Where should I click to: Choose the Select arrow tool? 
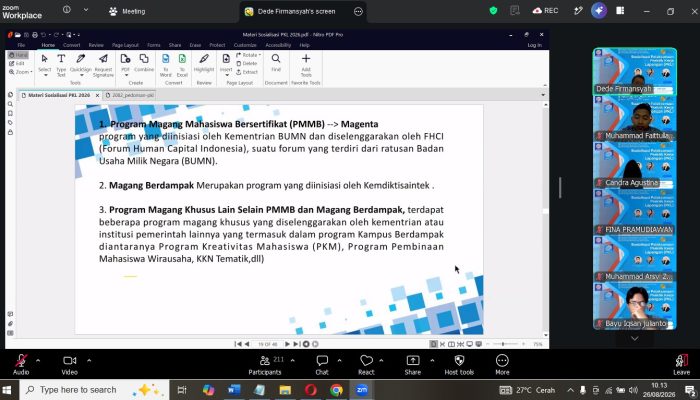point(44,64)
